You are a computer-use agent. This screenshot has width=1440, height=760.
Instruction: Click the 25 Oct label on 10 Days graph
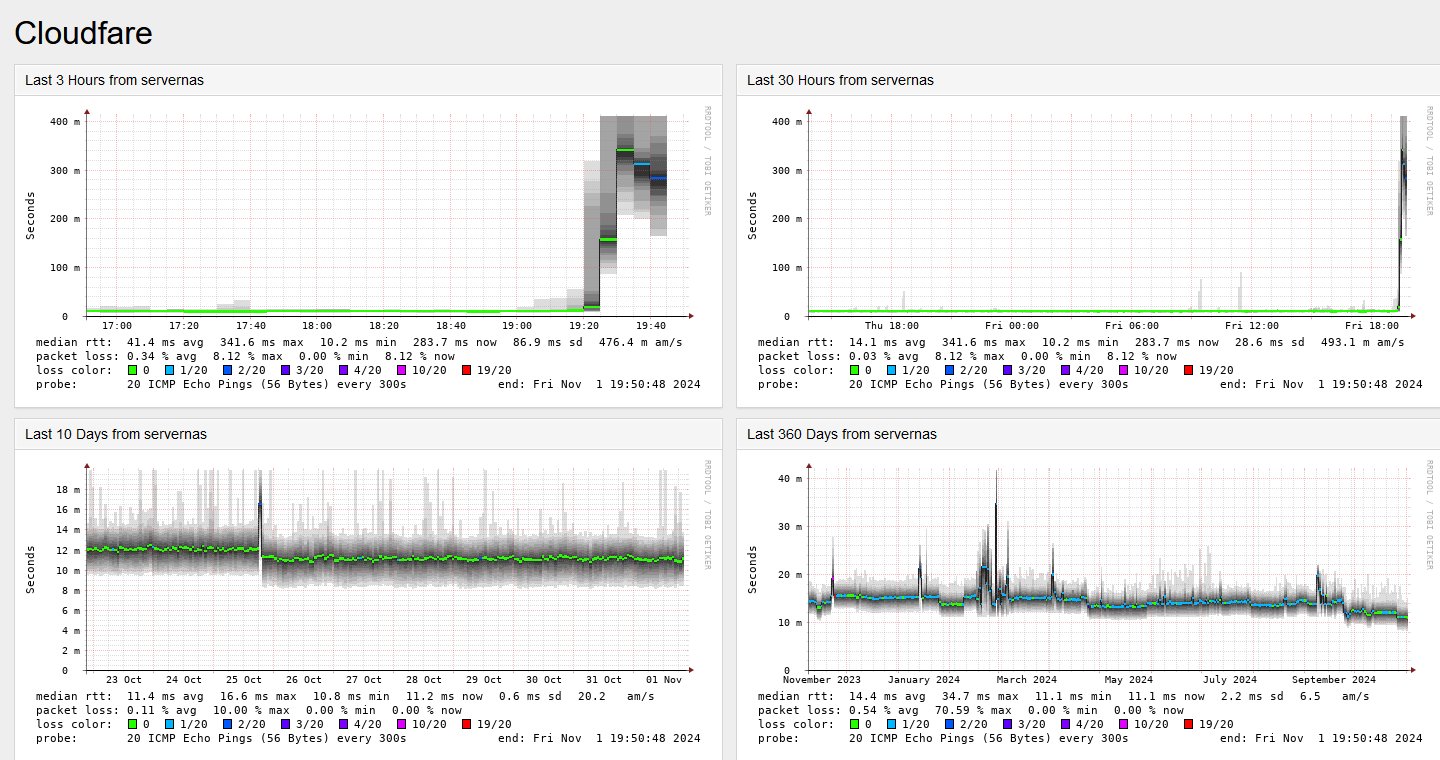click(x=245, y=679)
